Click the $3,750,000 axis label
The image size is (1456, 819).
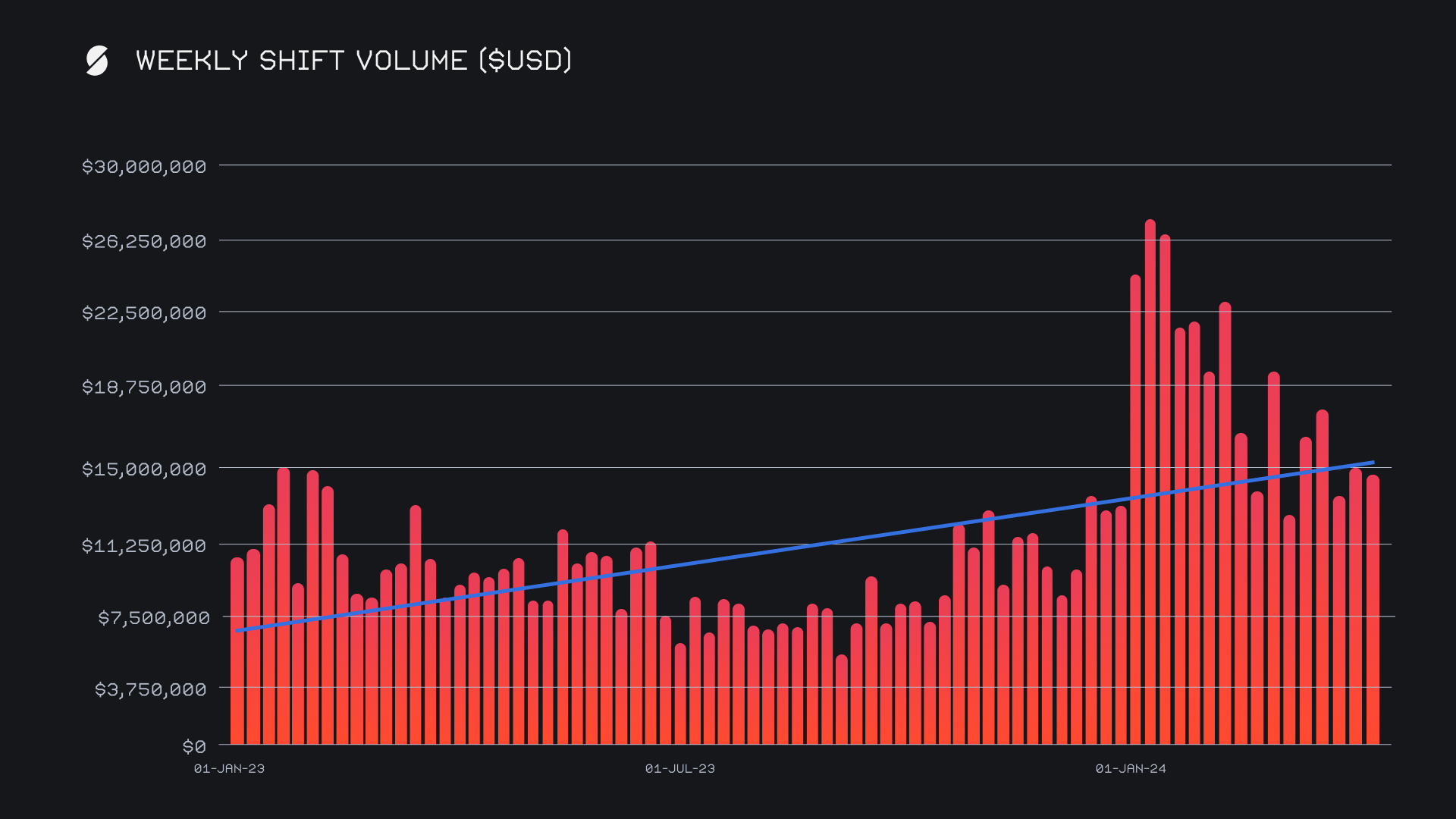coord(150,689)
